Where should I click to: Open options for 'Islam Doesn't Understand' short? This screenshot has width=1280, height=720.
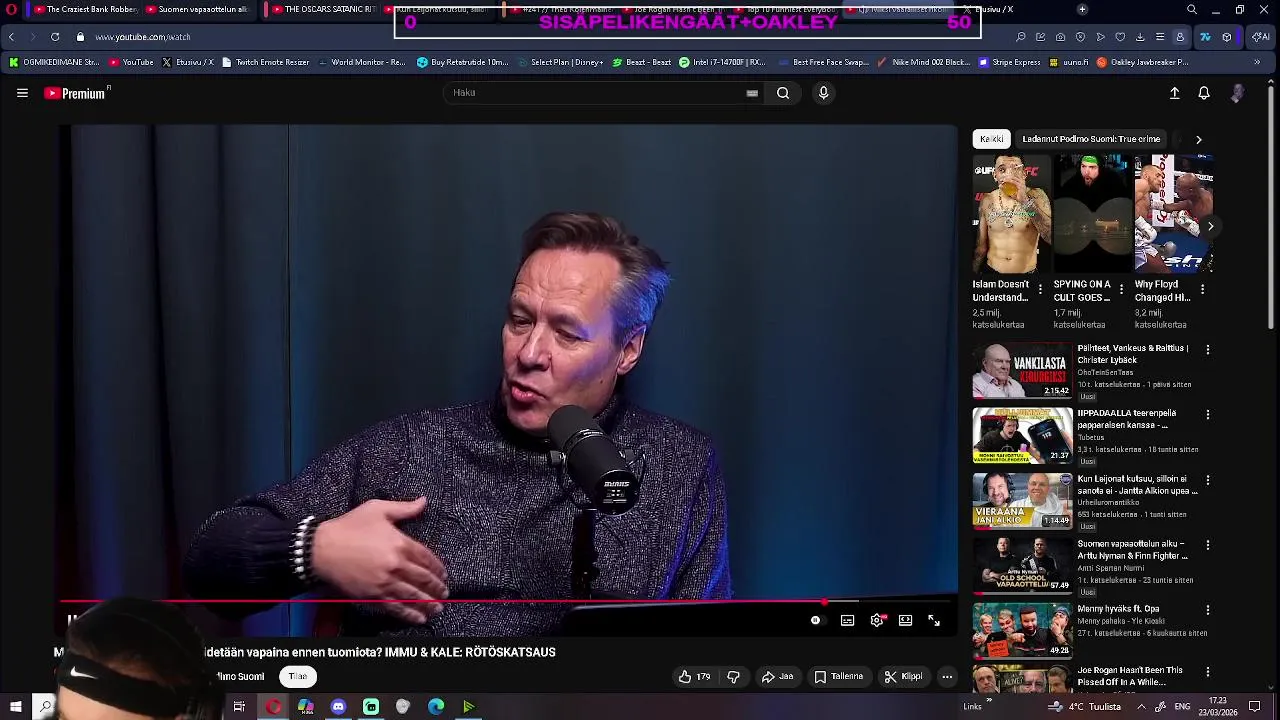coord(1040,290)
